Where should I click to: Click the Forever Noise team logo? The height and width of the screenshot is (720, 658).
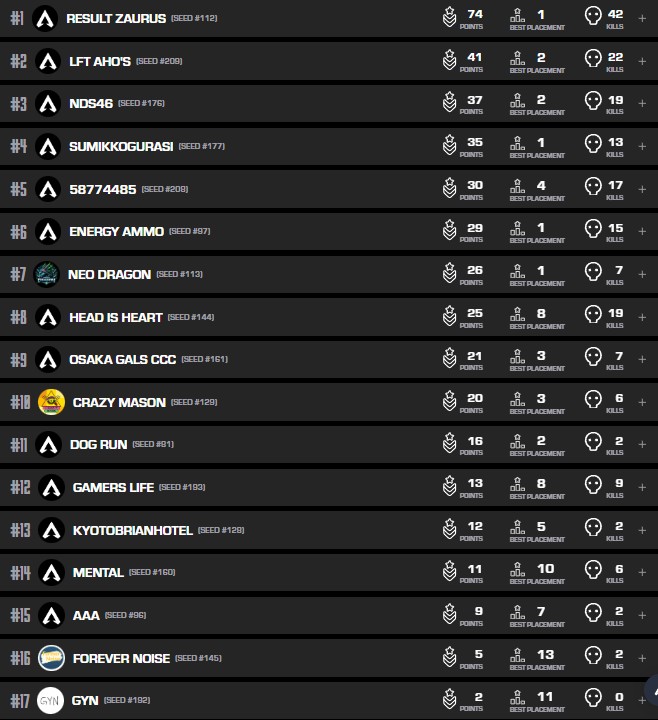point(51,658)
